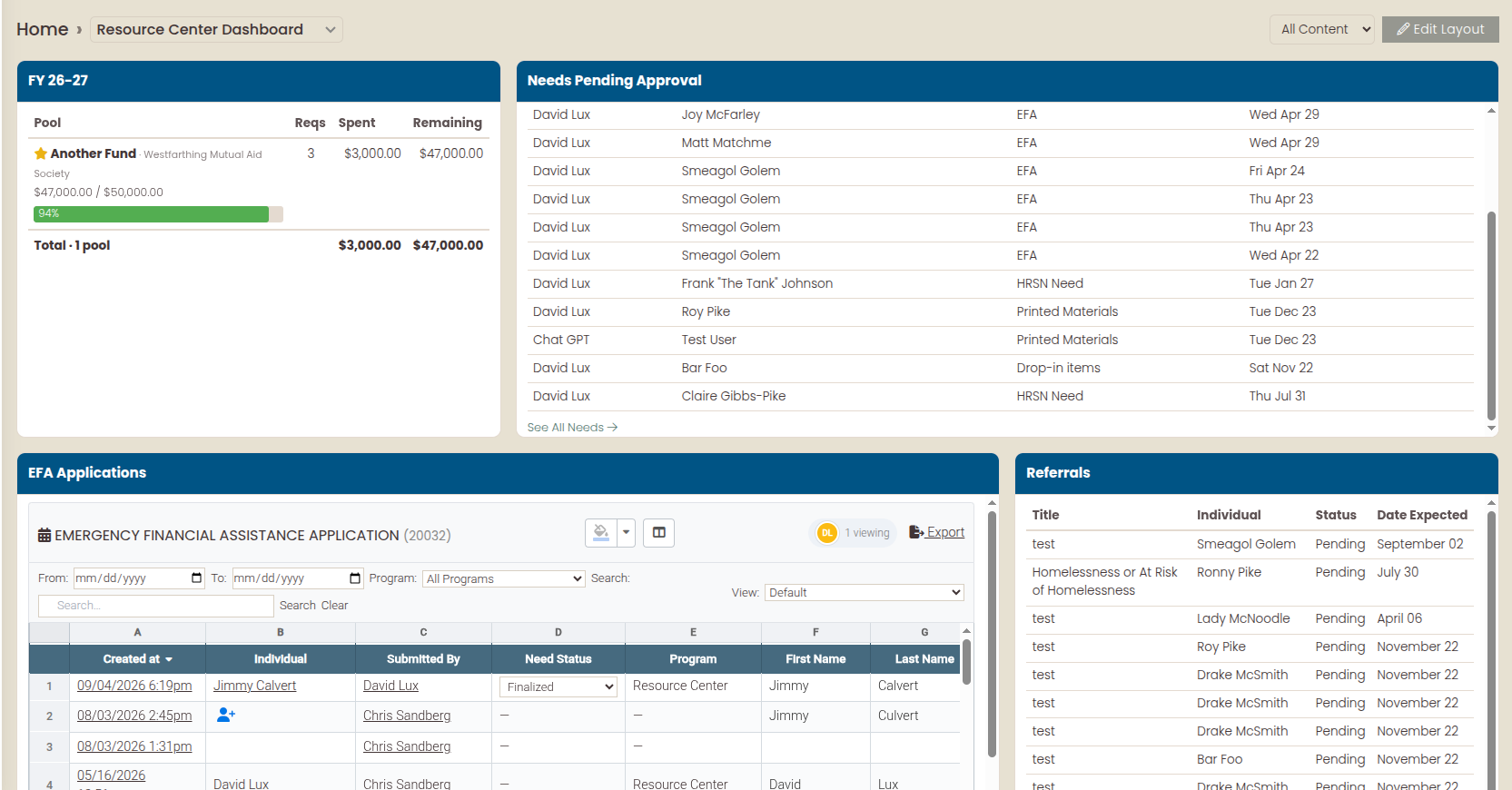Image resolution: width=1512 pixels, height=790 pixels.
Task: Select the Submitted By column header
Action: [423, 659]
